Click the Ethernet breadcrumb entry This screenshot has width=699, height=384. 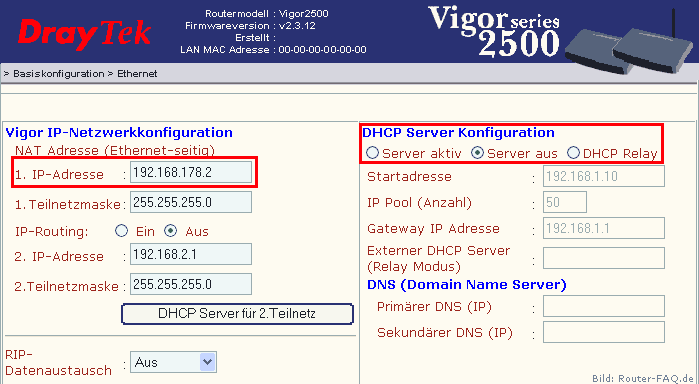137,74
